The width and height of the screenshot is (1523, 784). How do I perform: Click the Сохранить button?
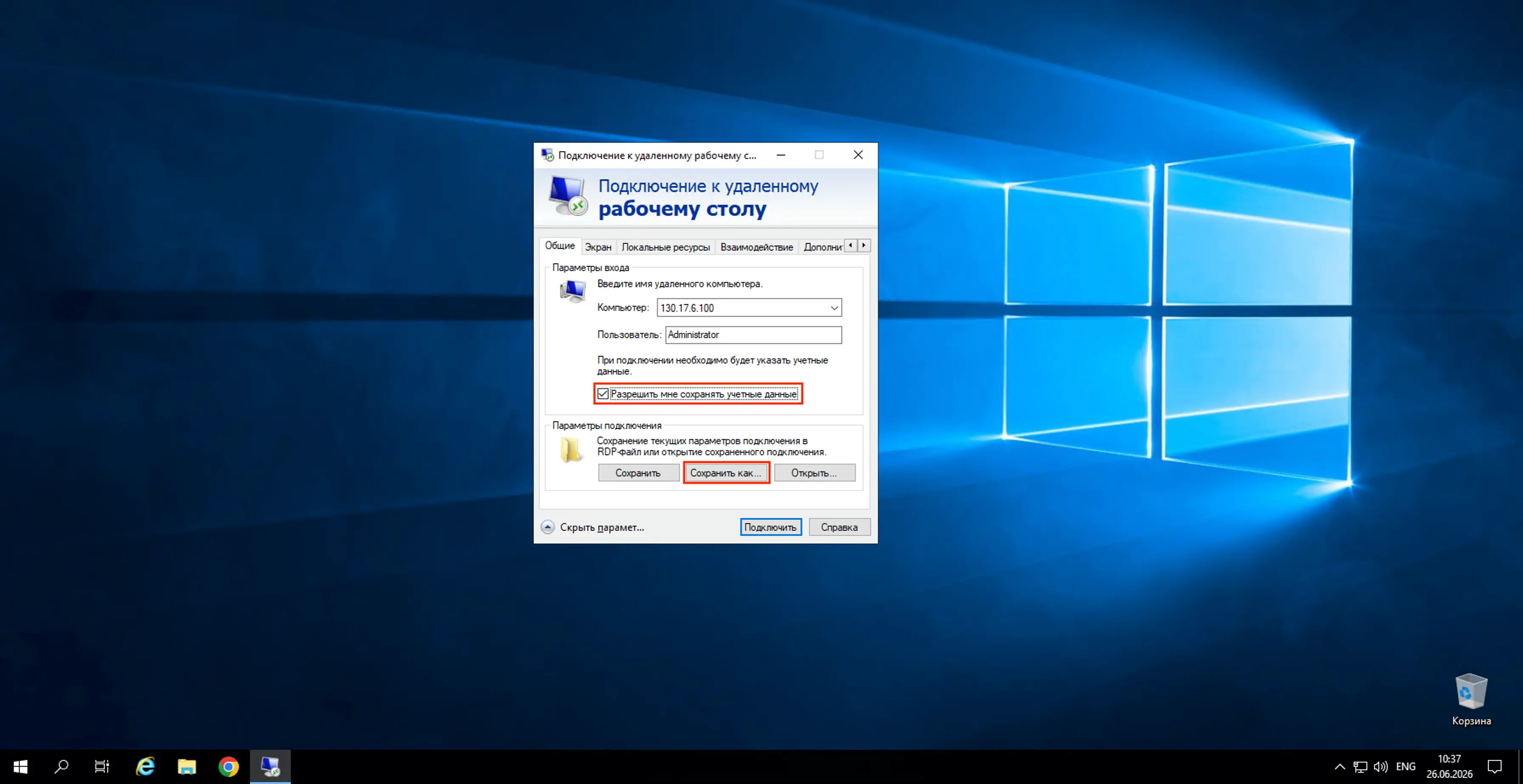638,473
